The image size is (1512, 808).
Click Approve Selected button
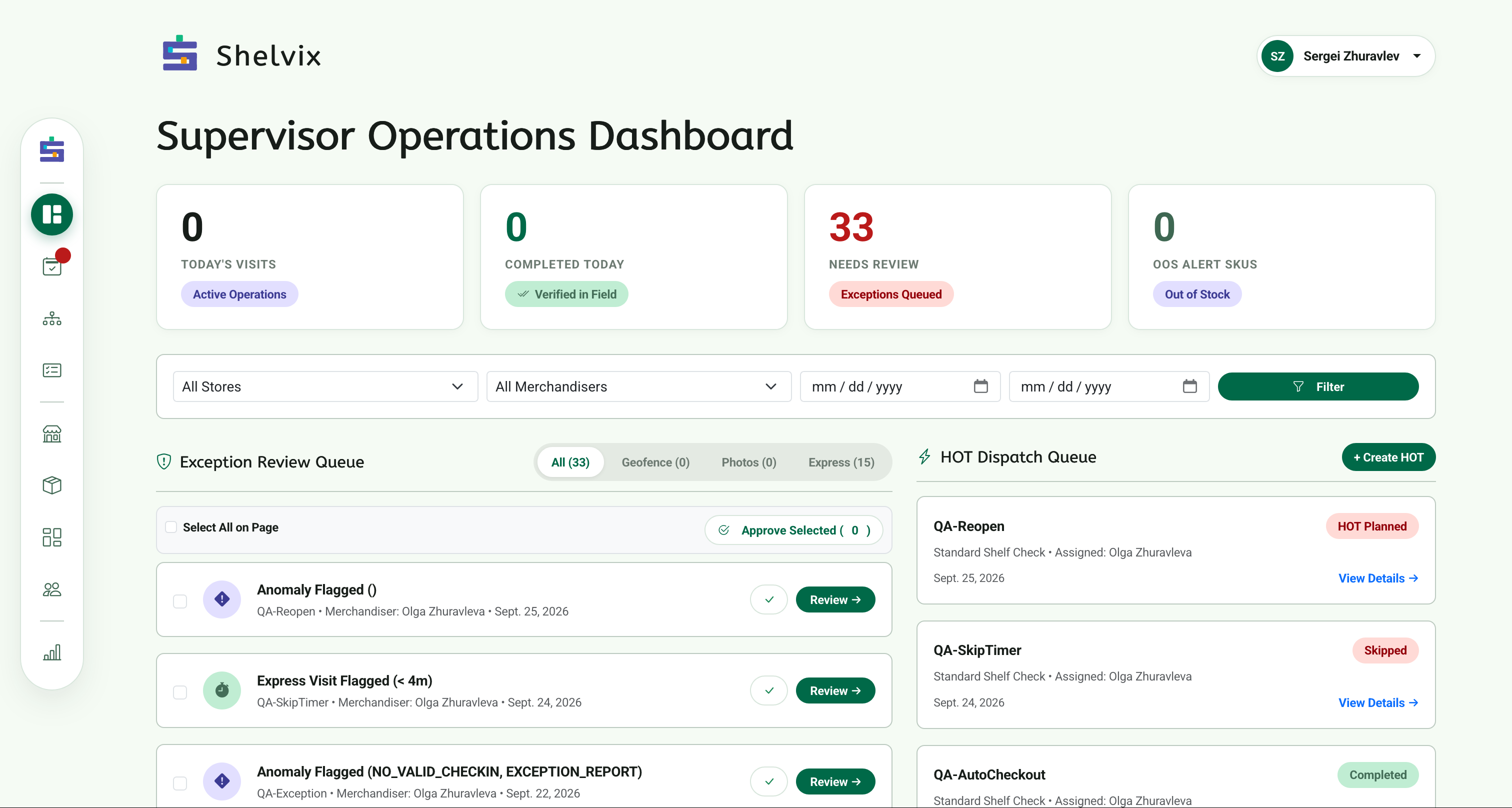(x=793, y=530)
